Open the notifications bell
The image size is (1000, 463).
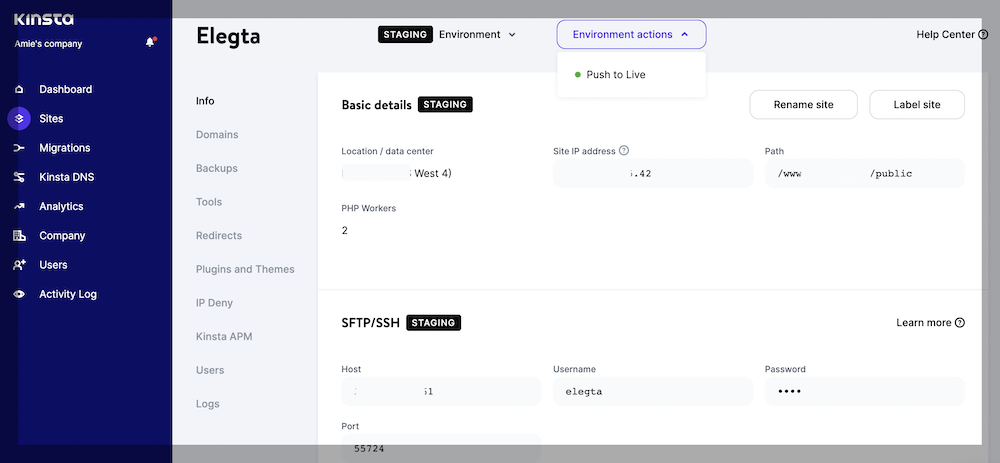tap(151, 42)
